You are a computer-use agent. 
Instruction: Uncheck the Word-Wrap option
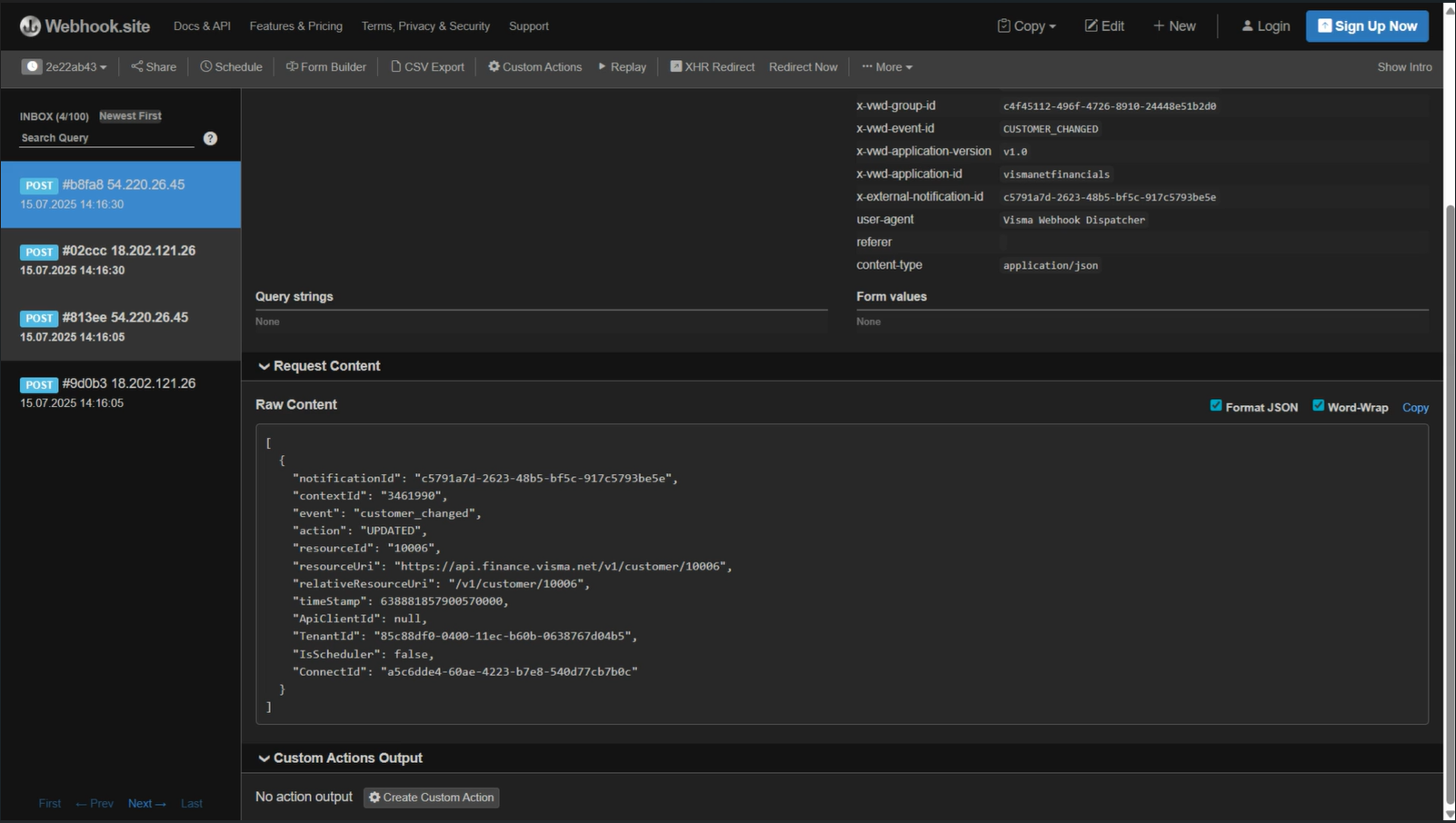(1318, 406)
